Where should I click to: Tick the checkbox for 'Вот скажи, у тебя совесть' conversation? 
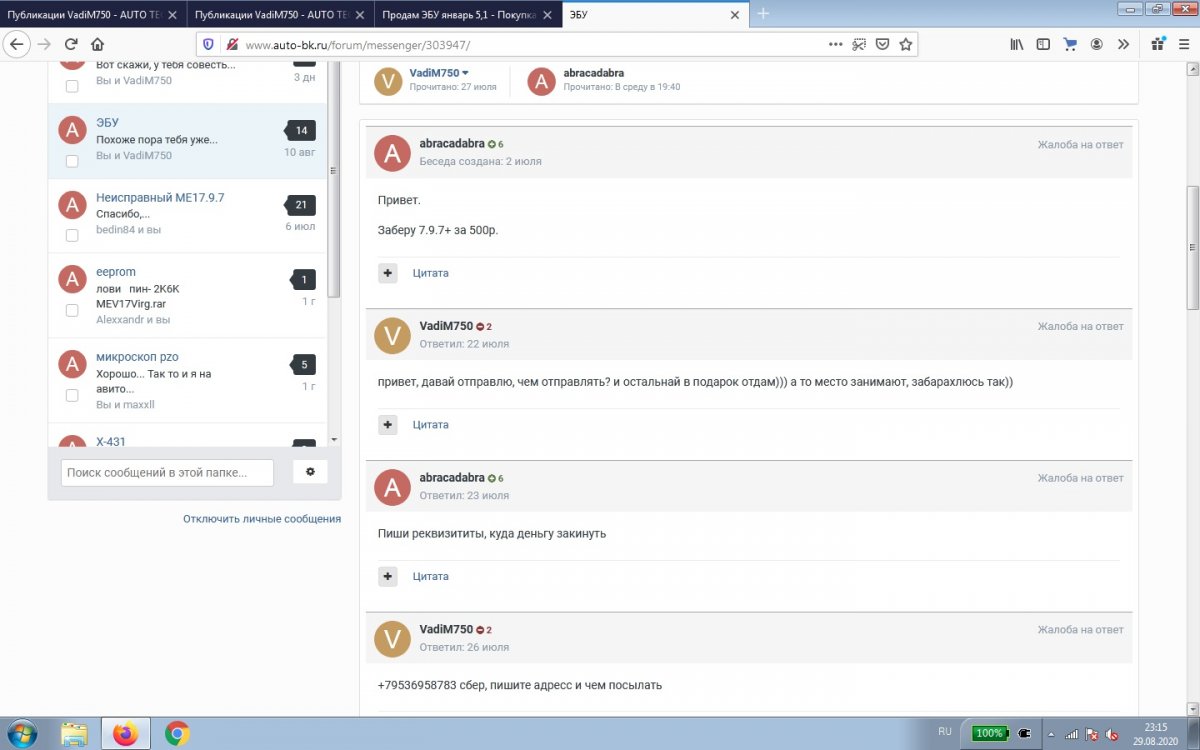coord(72,86)
